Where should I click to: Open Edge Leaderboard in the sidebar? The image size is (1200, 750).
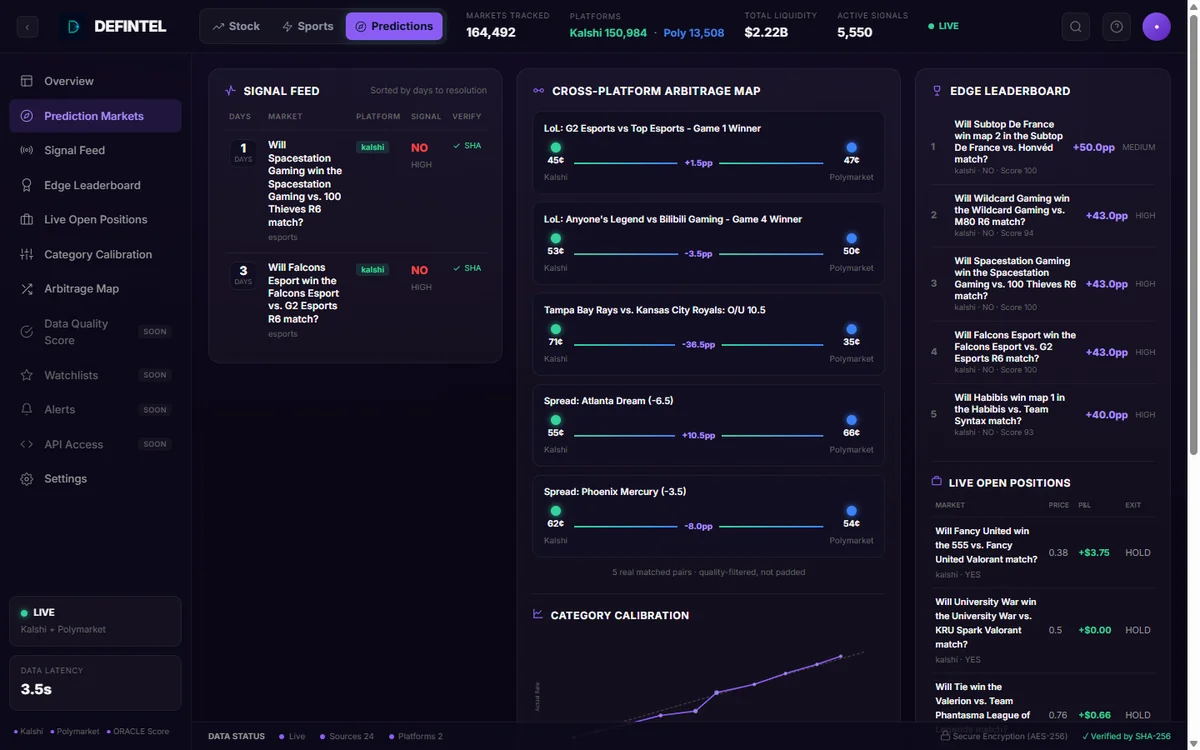[x=95, y=185]
